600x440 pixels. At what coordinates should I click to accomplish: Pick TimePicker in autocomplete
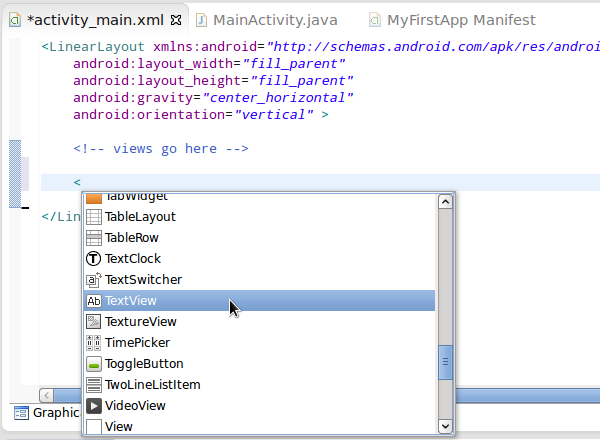259,343
